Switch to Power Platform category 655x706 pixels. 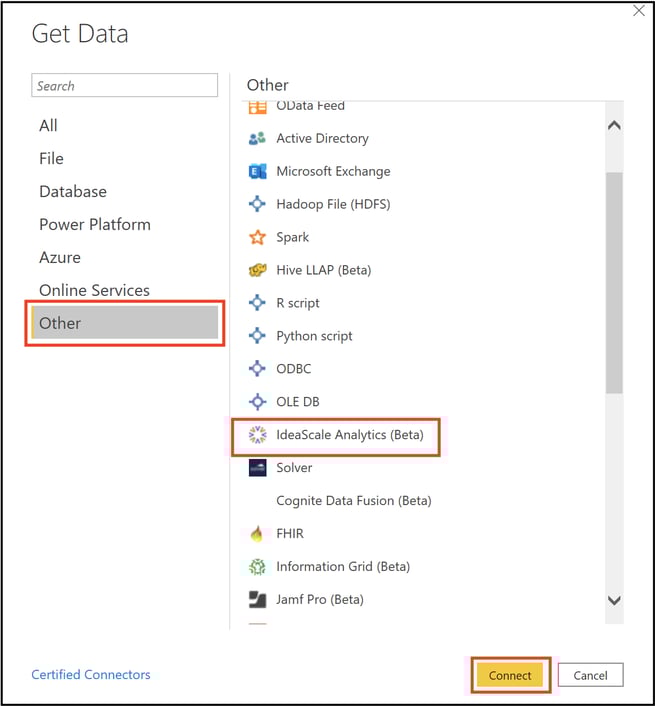pyautogui.click(x=125, y=224)
